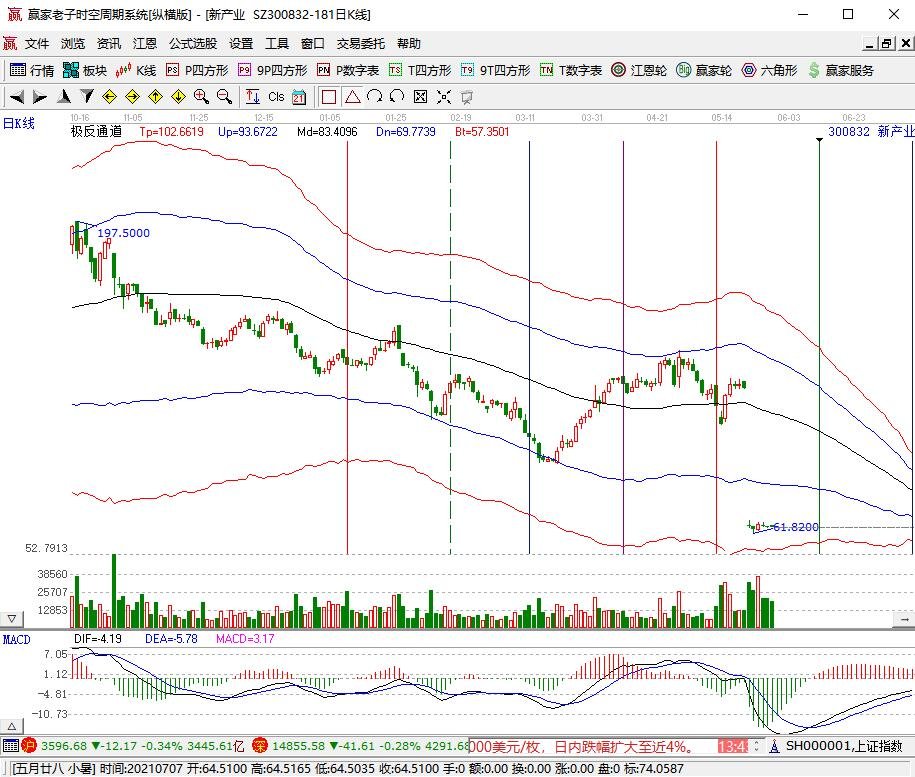915x777 pixels.
Task: Click the 日K线 period label
Action: pos(19,123)
